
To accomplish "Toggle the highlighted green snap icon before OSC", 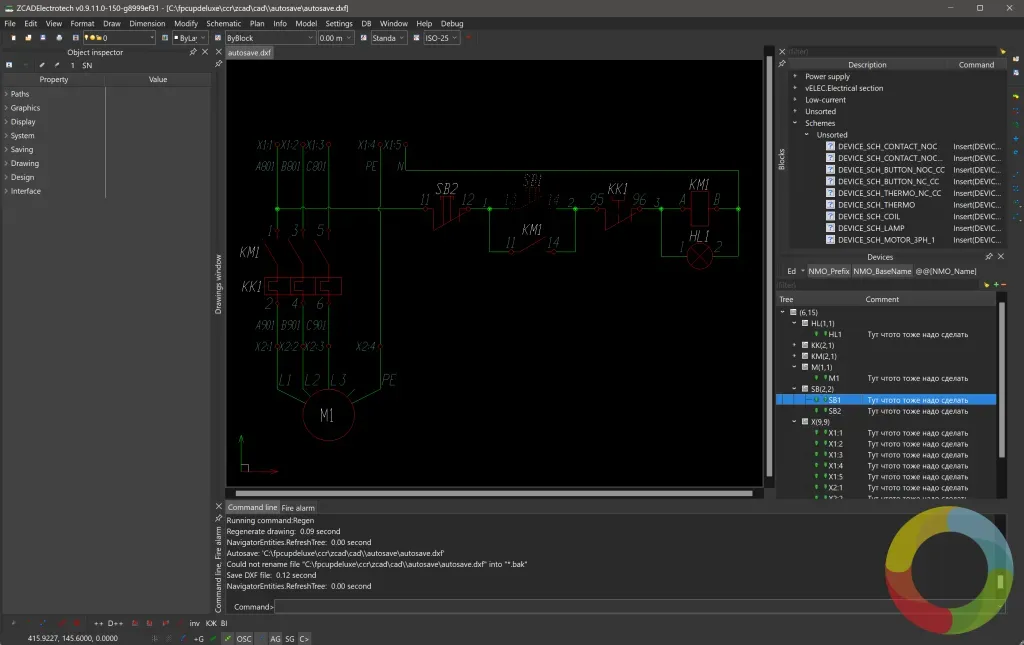I will coord(227,638).
